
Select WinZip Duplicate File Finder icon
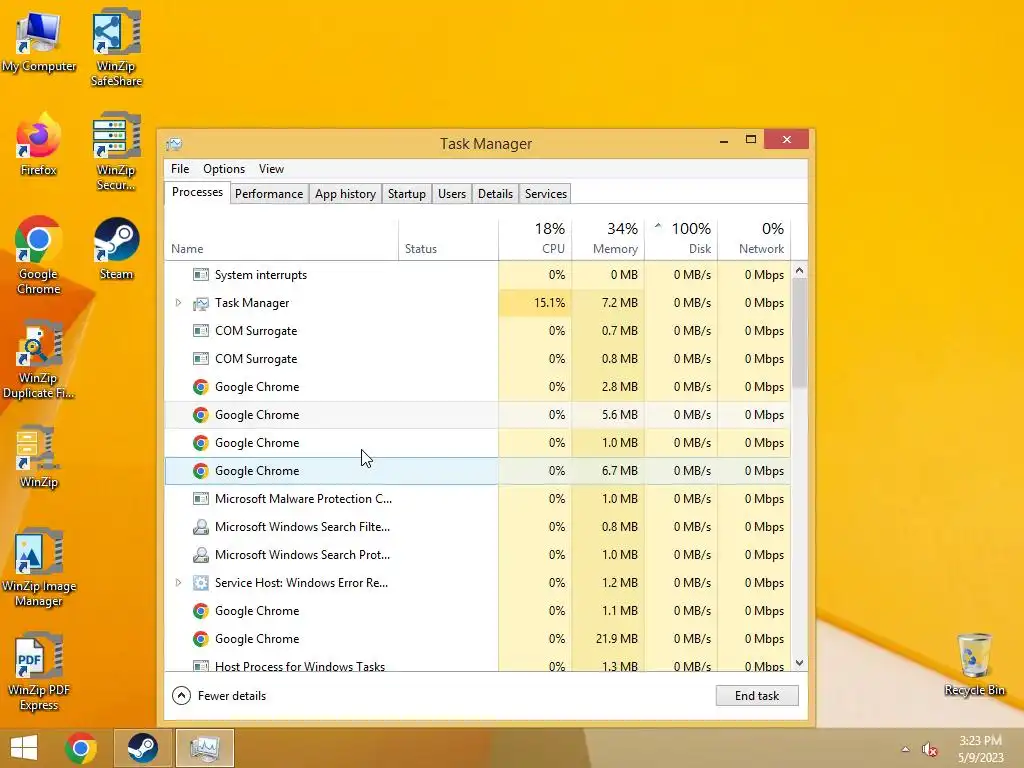click(x=39, y=360)
